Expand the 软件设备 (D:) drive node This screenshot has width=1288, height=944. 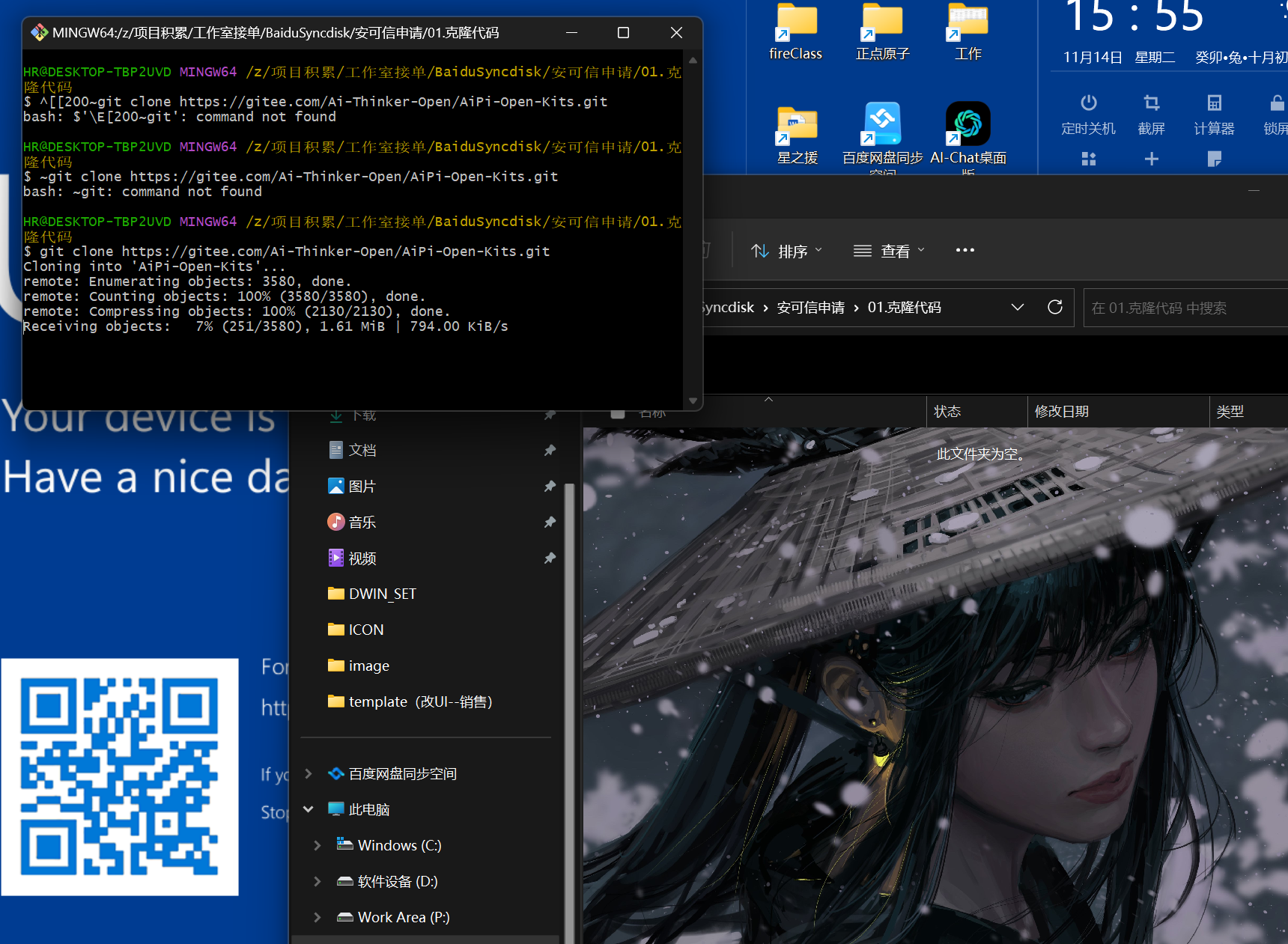click(x=318, y=881)
